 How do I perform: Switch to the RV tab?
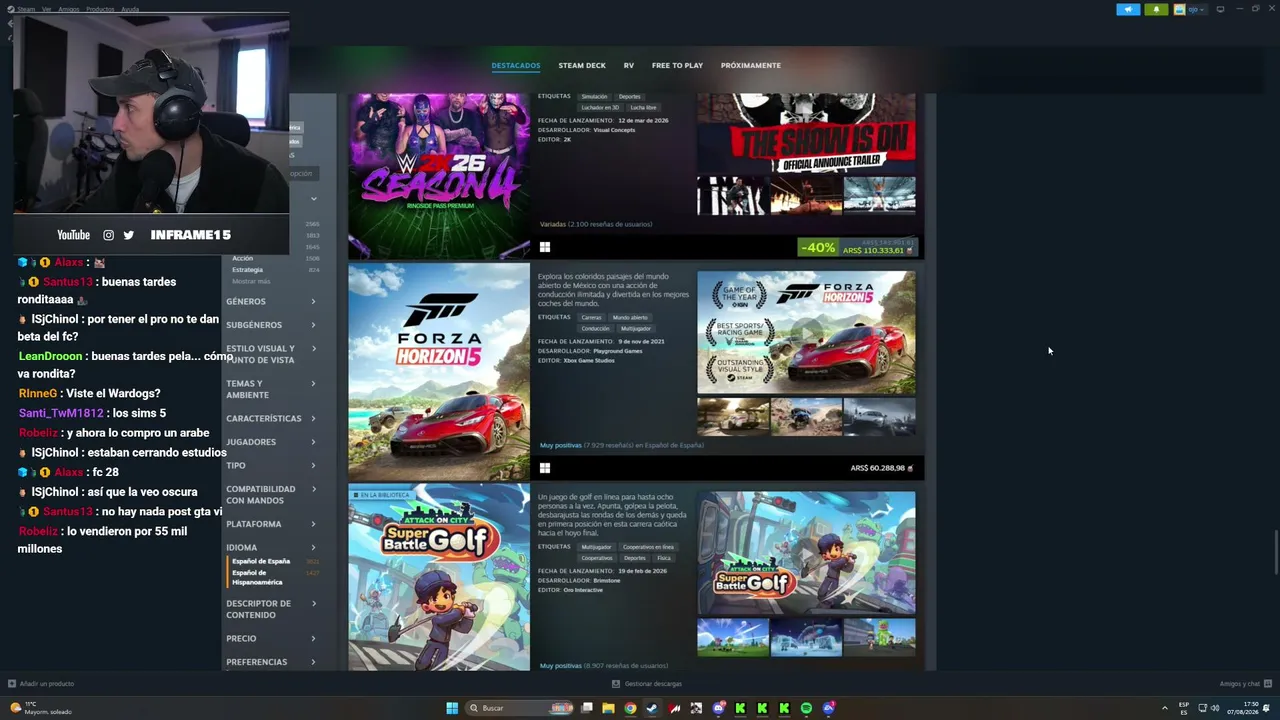coord(629,65)
